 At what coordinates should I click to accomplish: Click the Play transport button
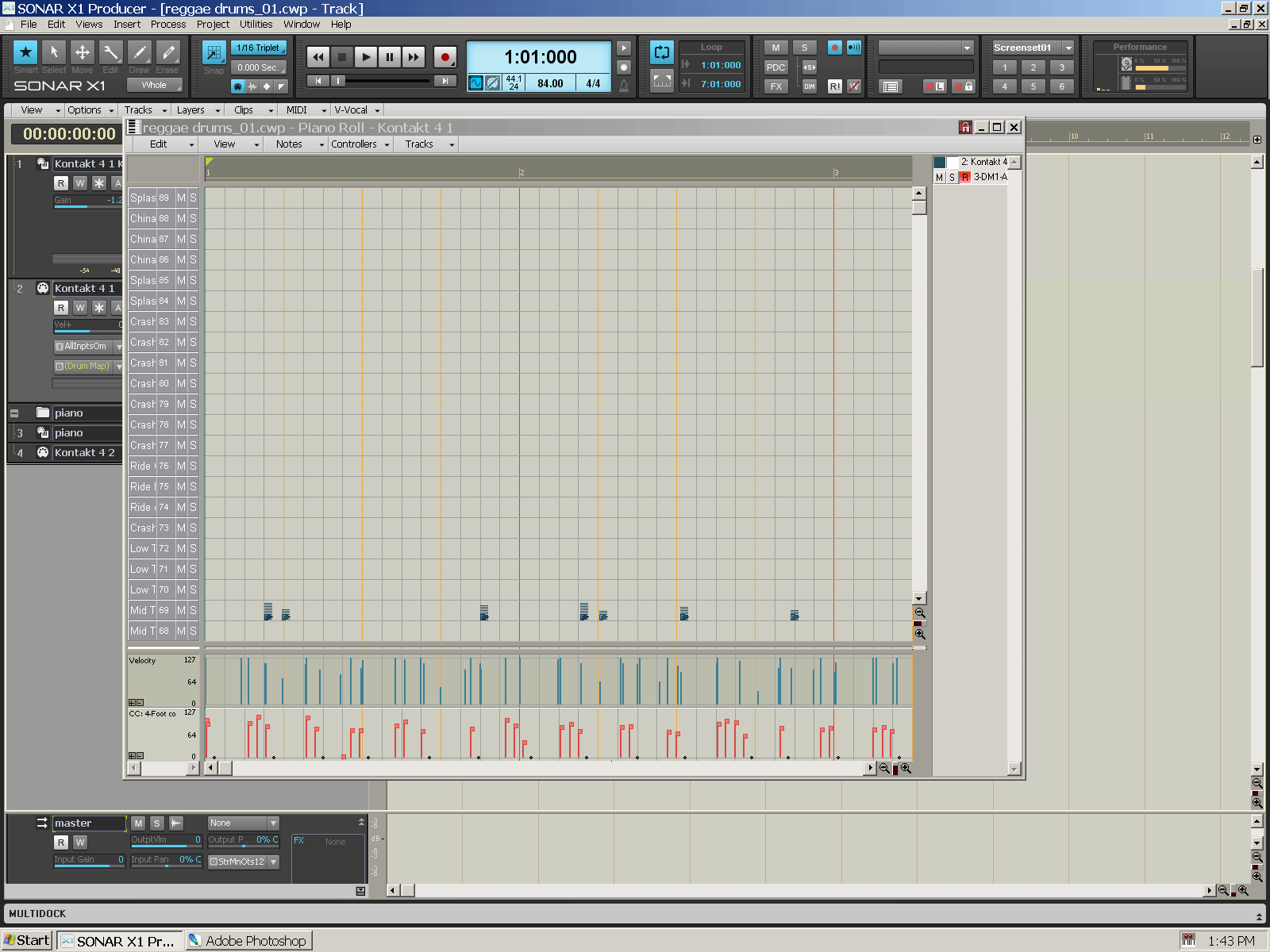tap(365, 57)
